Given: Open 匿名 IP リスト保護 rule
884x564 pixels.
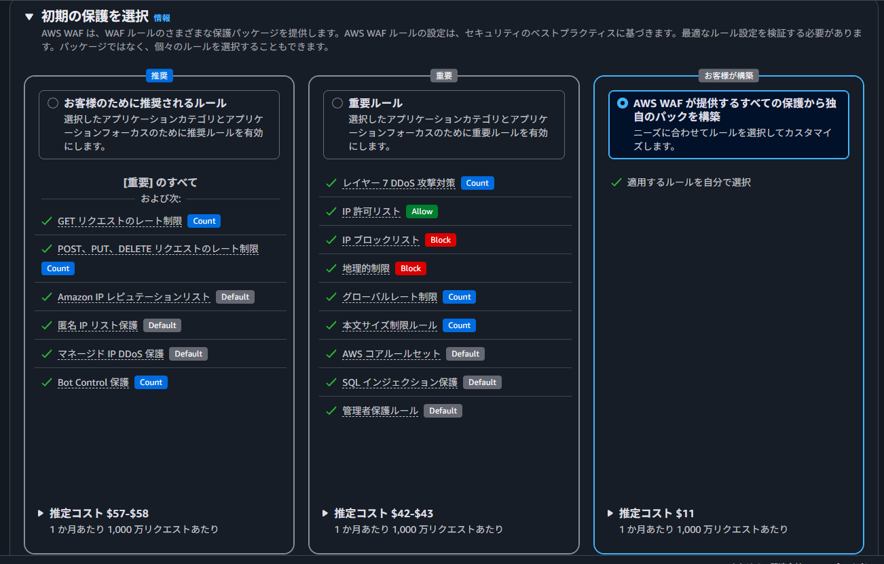Looking at the screenshot, I should (x=98, y=325).
